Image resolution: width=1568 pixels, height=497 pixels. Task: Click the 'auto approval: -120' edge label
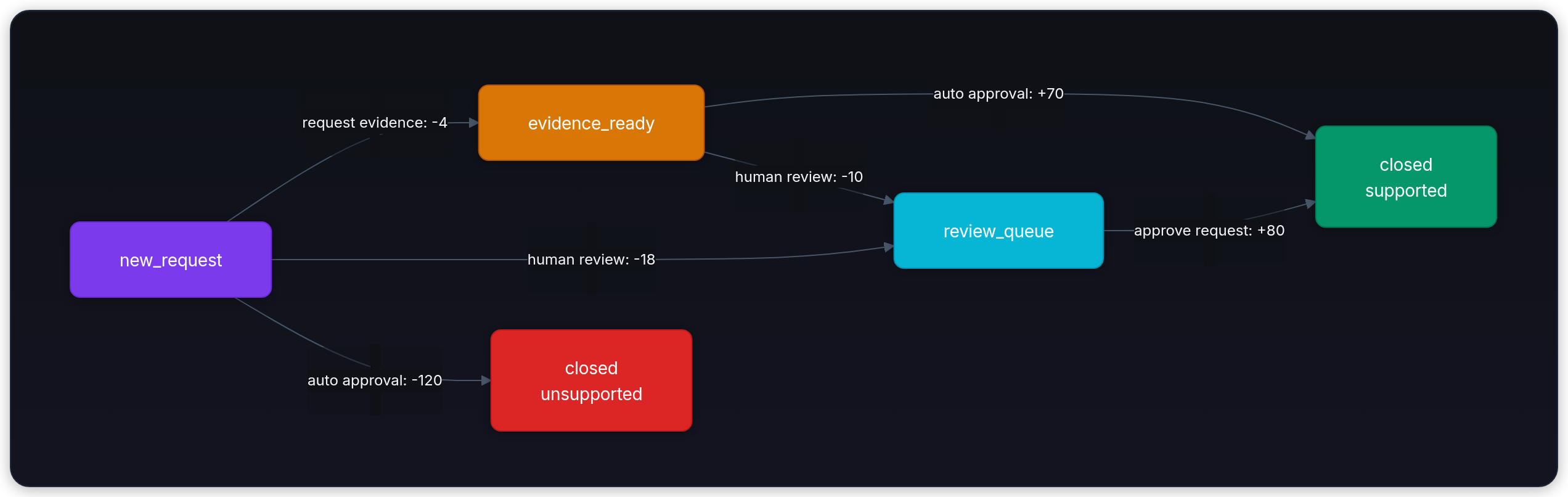[x=375, y=380]
